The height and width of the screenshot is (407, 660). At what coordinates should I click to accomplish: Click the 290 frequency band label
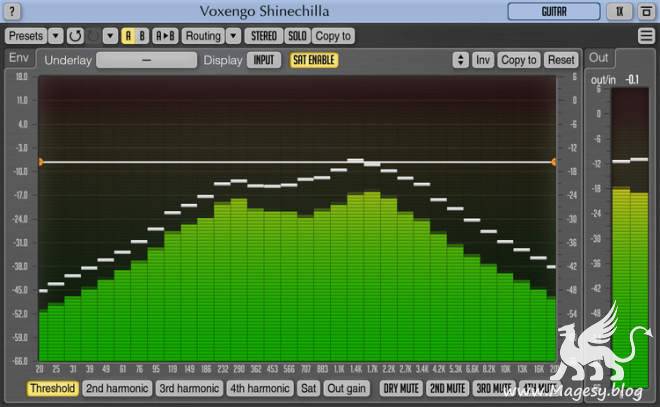(239, 370)
